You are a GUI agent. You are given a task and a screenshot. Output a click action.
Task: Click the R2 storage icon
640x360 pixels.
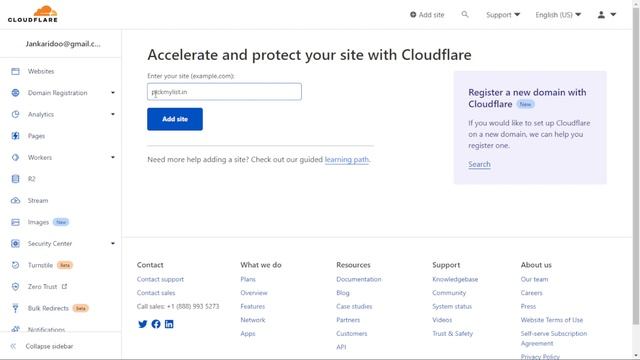(x=16, y=179)
